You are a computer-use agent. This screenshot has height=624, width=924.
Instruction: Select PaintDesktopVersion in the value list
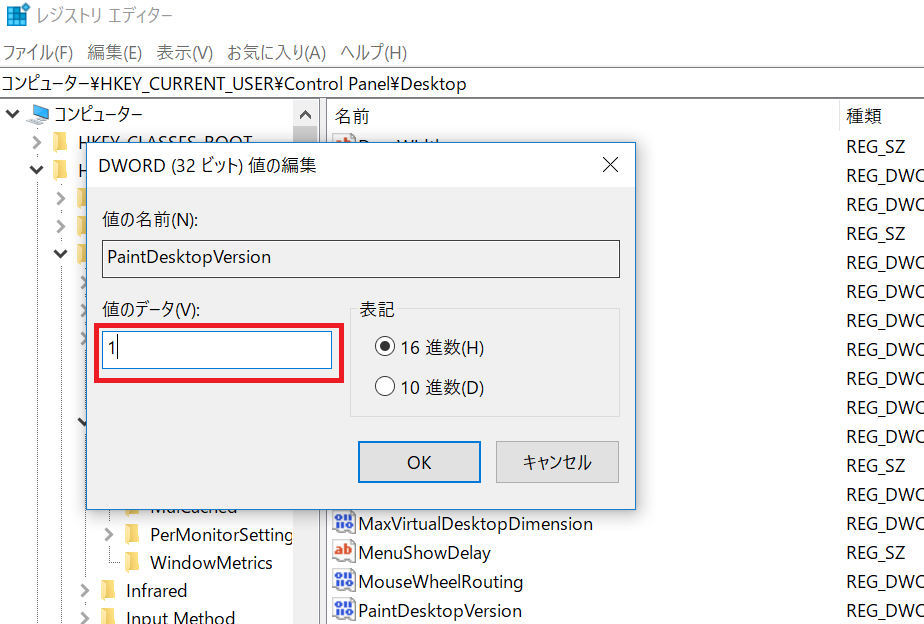click(x=440, y=610)
